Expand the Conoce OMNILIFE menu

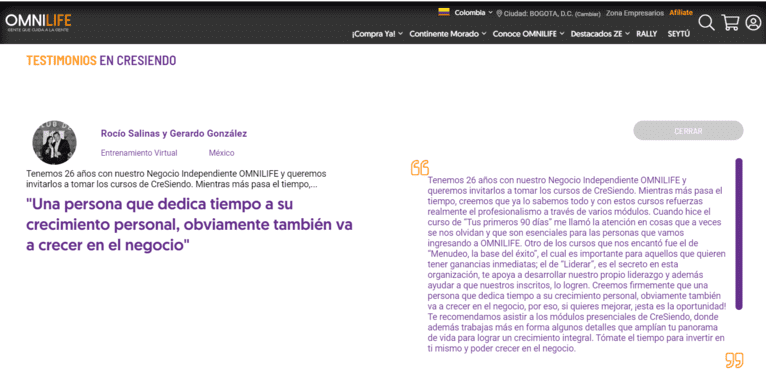tap(528, 34)
